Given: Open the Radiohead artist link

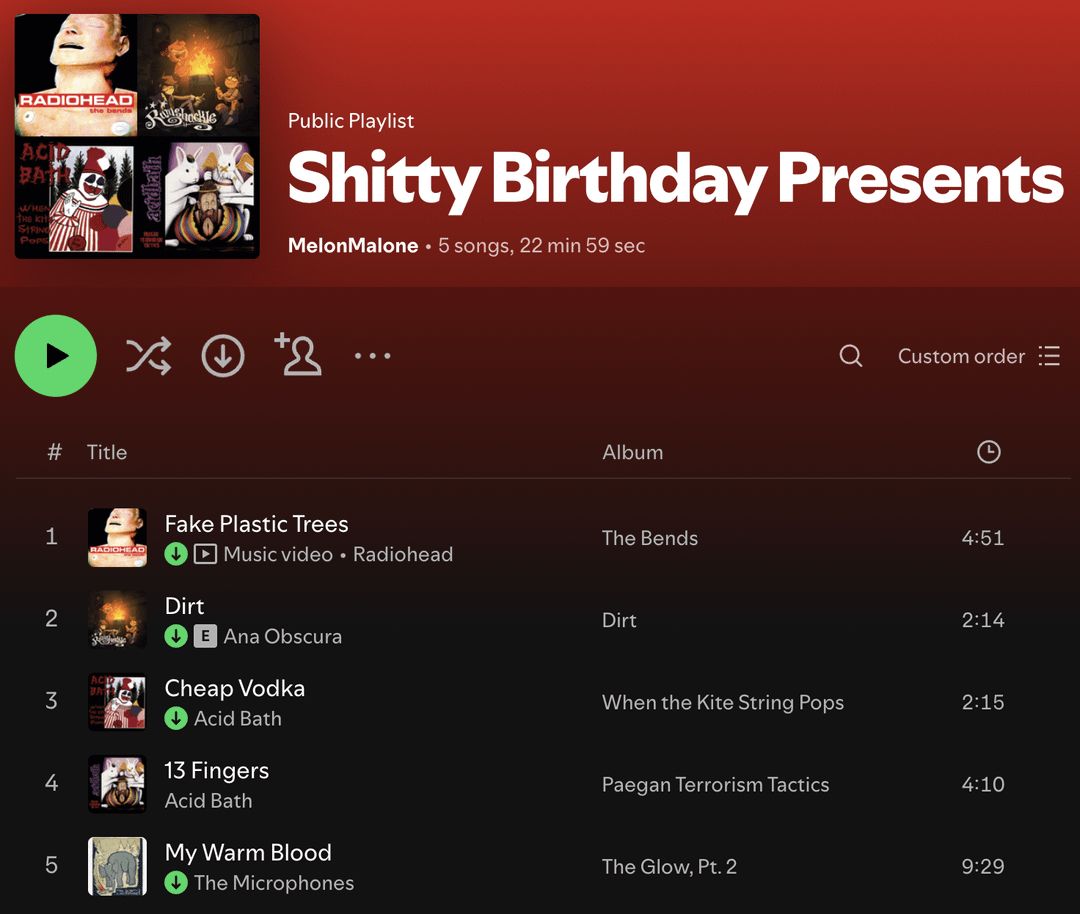Looking at the screenshot, I should (403, 554).
